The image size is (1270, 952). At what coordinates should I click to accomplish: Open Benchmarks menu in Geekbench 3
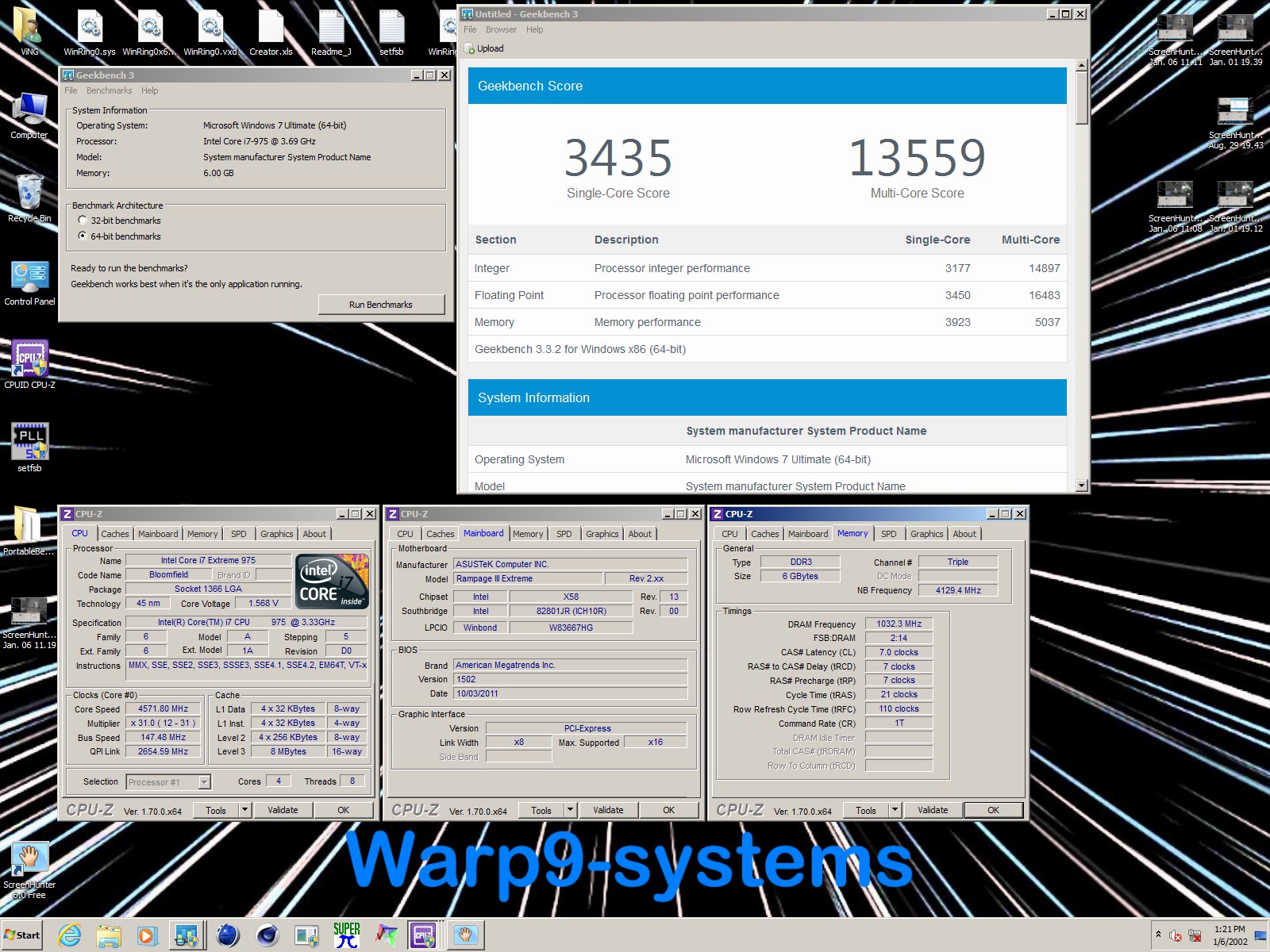click(109, 90)
